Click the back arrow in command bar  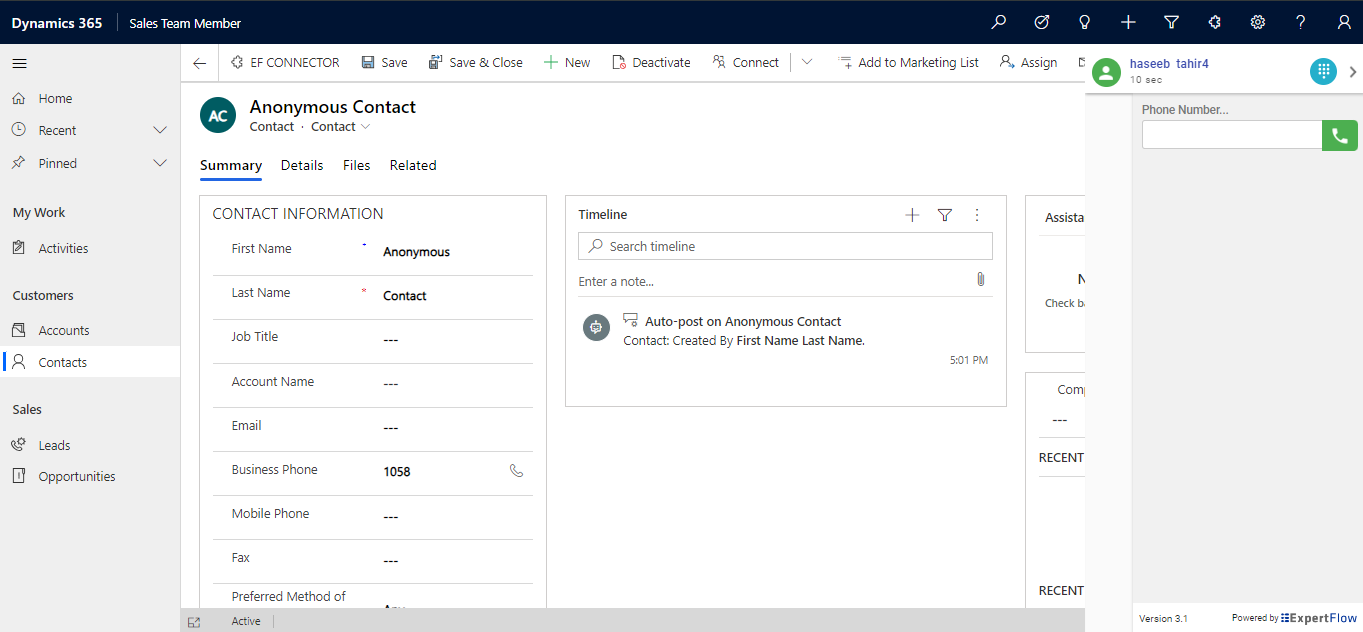click(x=200, y=63)
